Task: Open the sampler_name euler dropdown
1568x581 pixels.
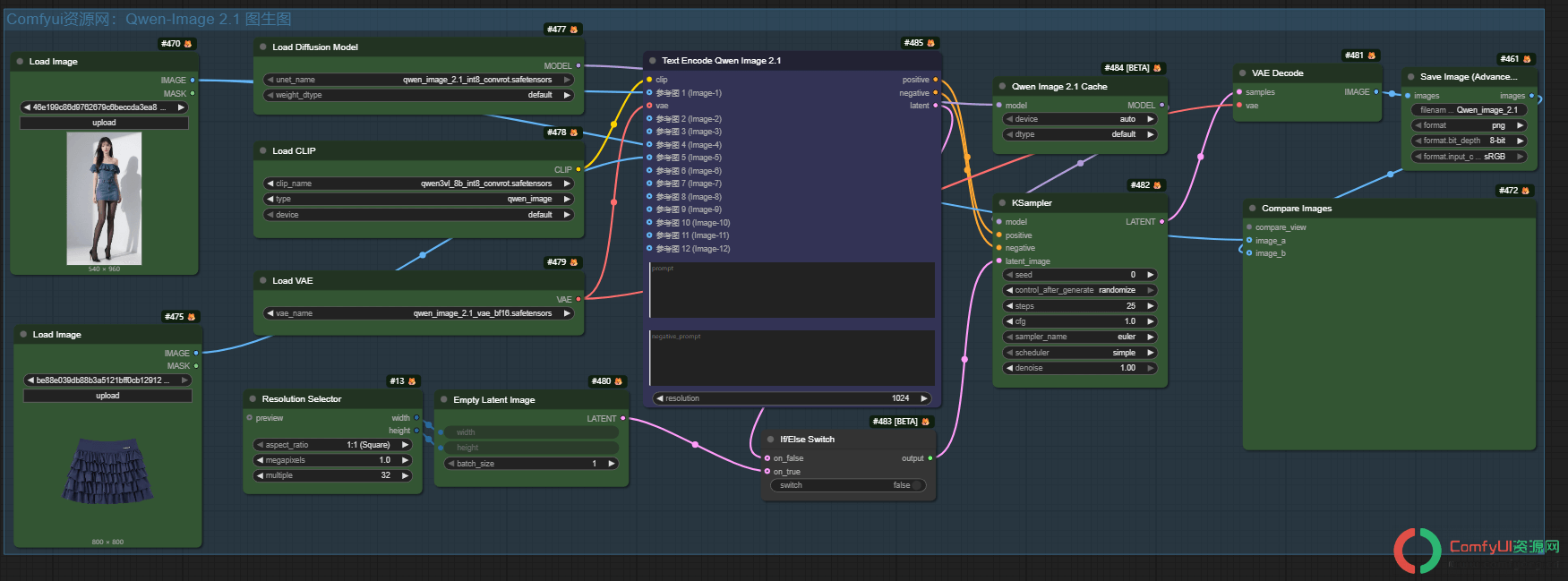Action: point(1080,337)
